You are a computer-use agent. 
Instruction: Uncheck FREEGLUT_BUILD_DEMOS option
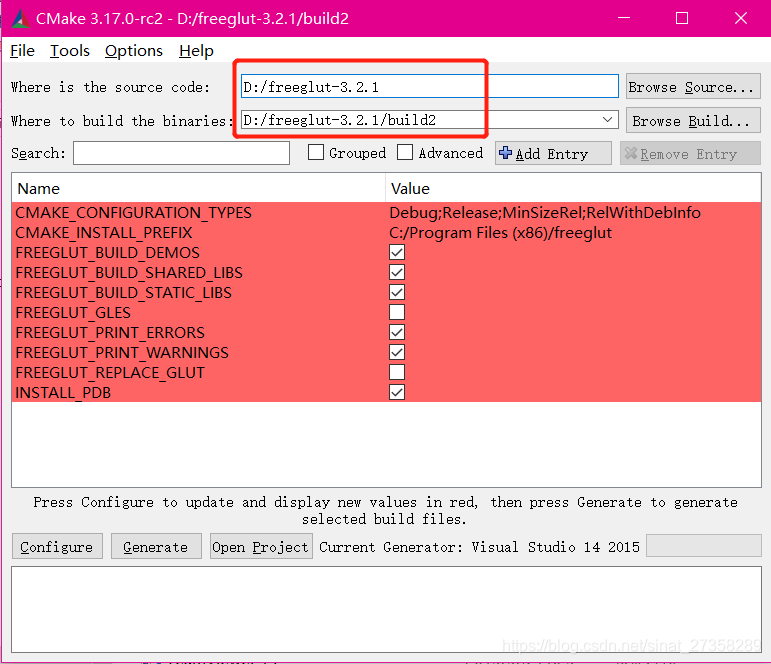pos(397,252)
